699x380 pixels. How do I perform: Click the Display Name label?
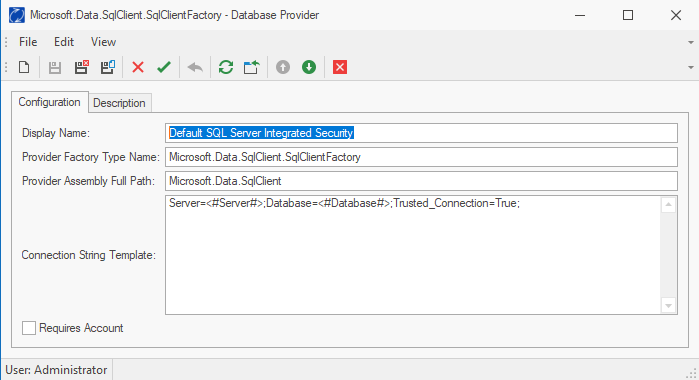(x=56, y=133)
